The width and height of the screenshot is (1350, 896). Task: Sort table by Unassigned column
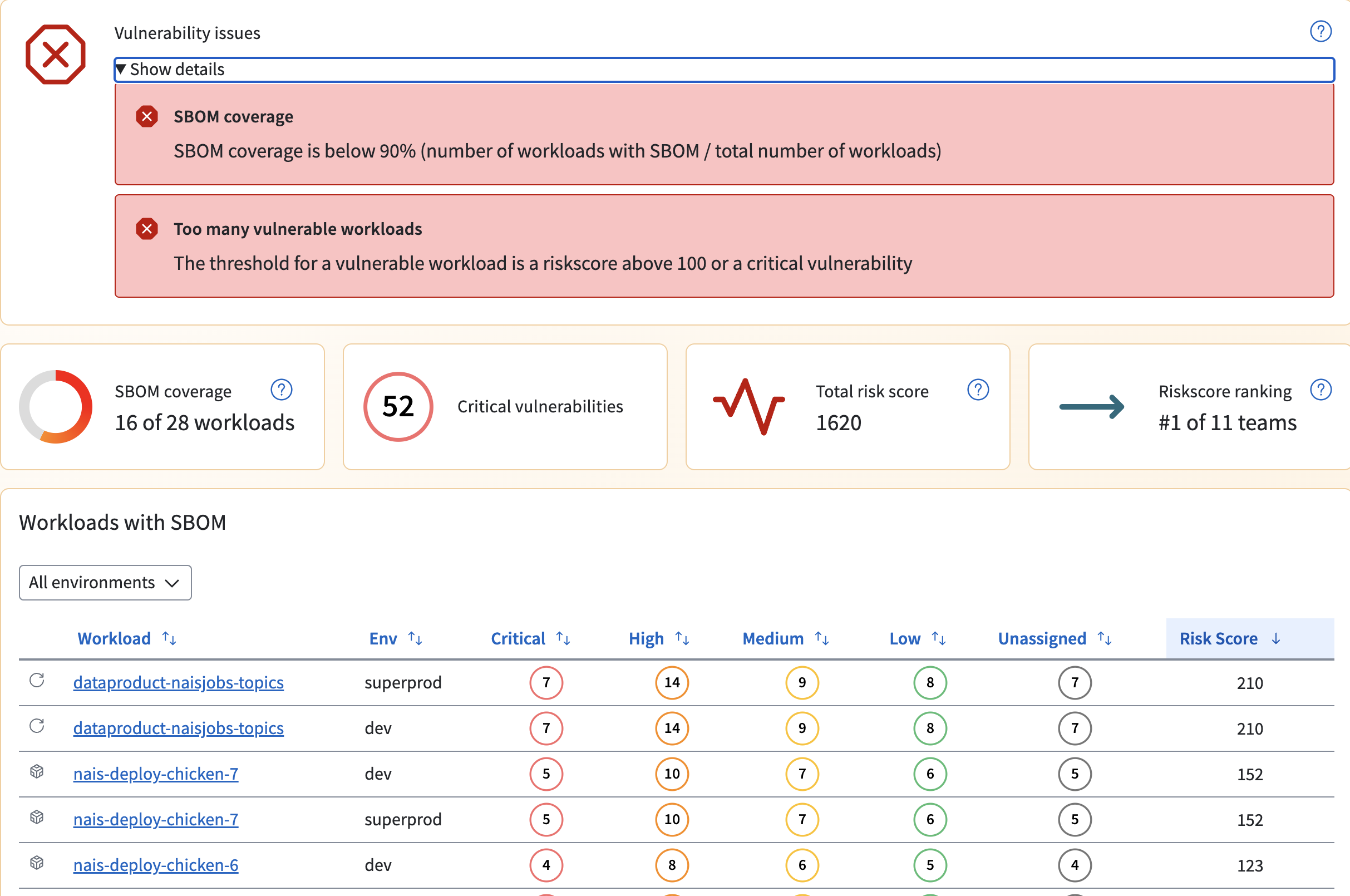1055,638
